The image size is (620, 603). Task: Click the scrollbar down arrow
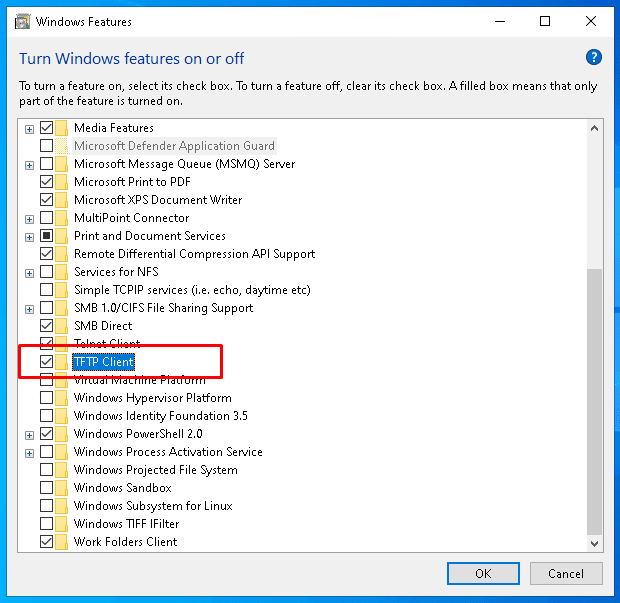(594, 544)
